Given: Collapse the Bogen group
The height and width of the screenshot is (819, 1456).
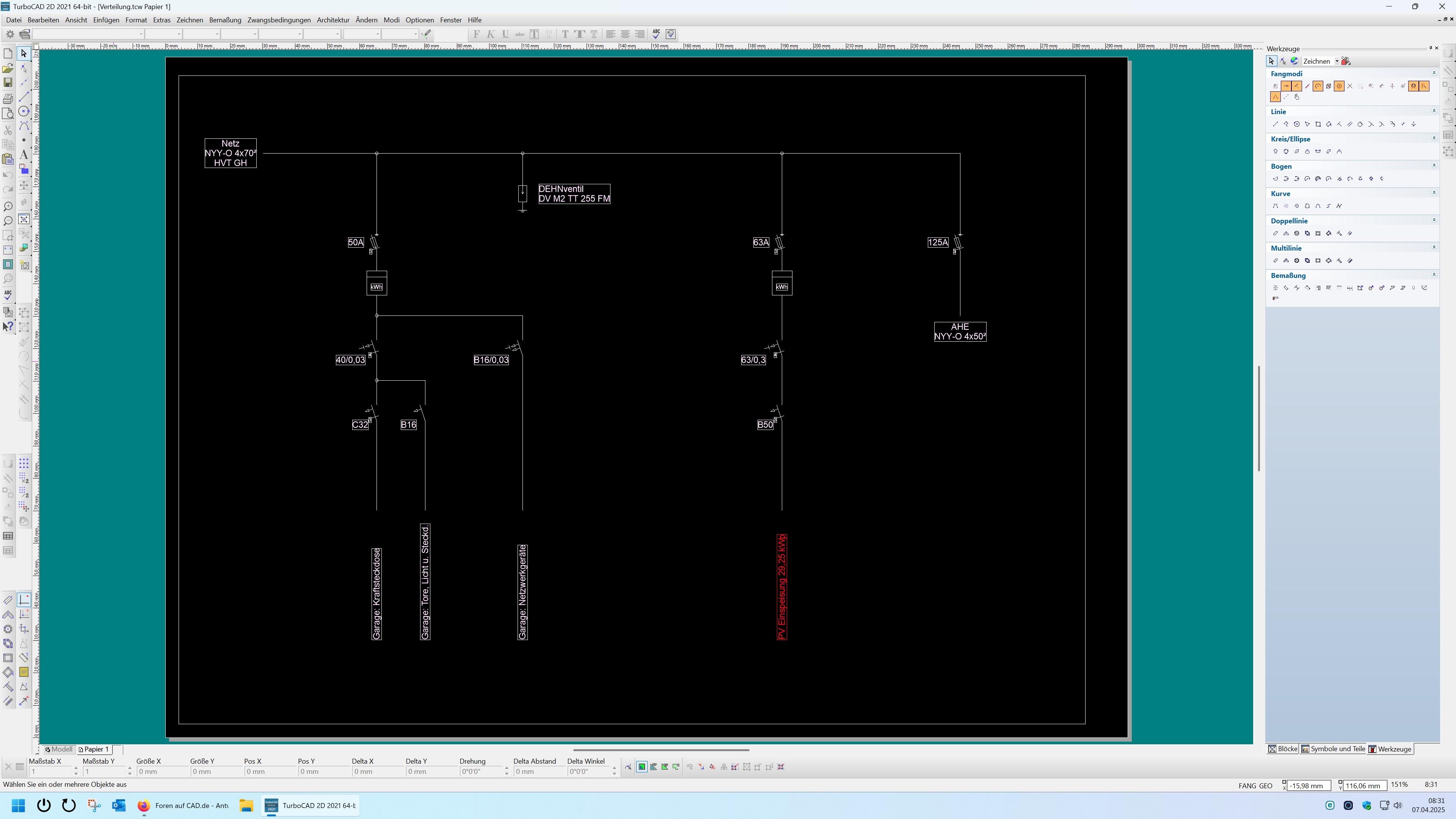Looking at the screenshot, I should [x=1434, y=165].
